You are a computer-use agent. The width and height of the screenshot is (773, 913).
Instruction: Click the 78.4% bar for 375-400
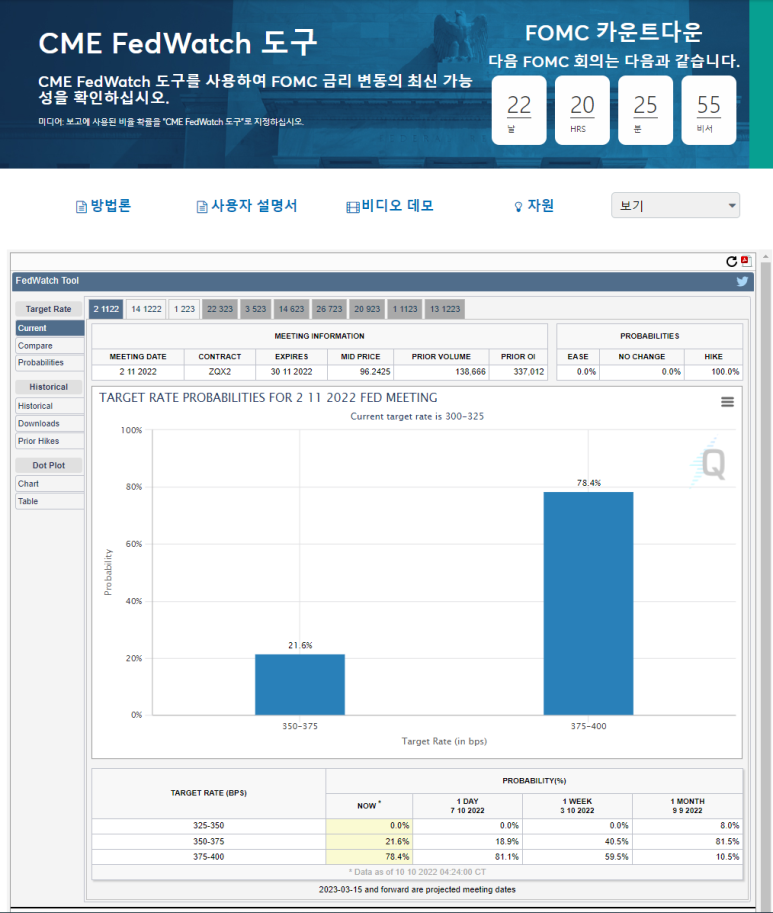588,603
